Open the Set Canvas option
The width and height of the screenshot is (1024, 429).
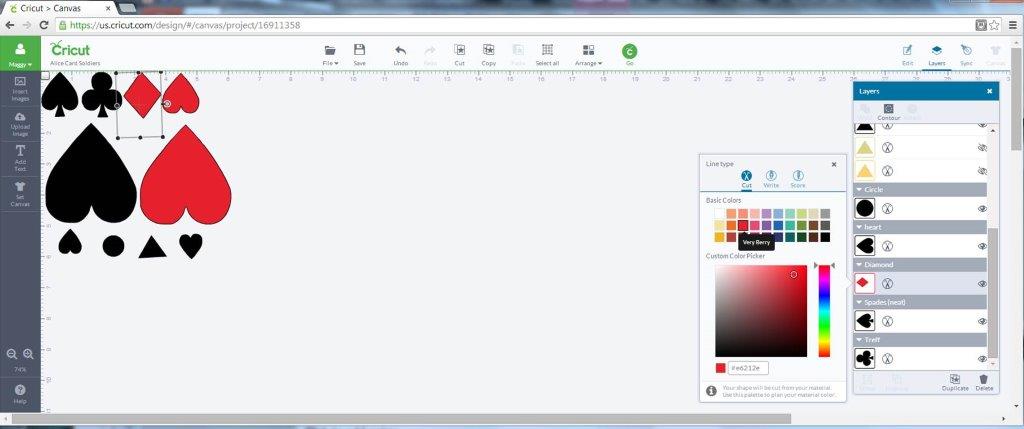coord(20,194)
